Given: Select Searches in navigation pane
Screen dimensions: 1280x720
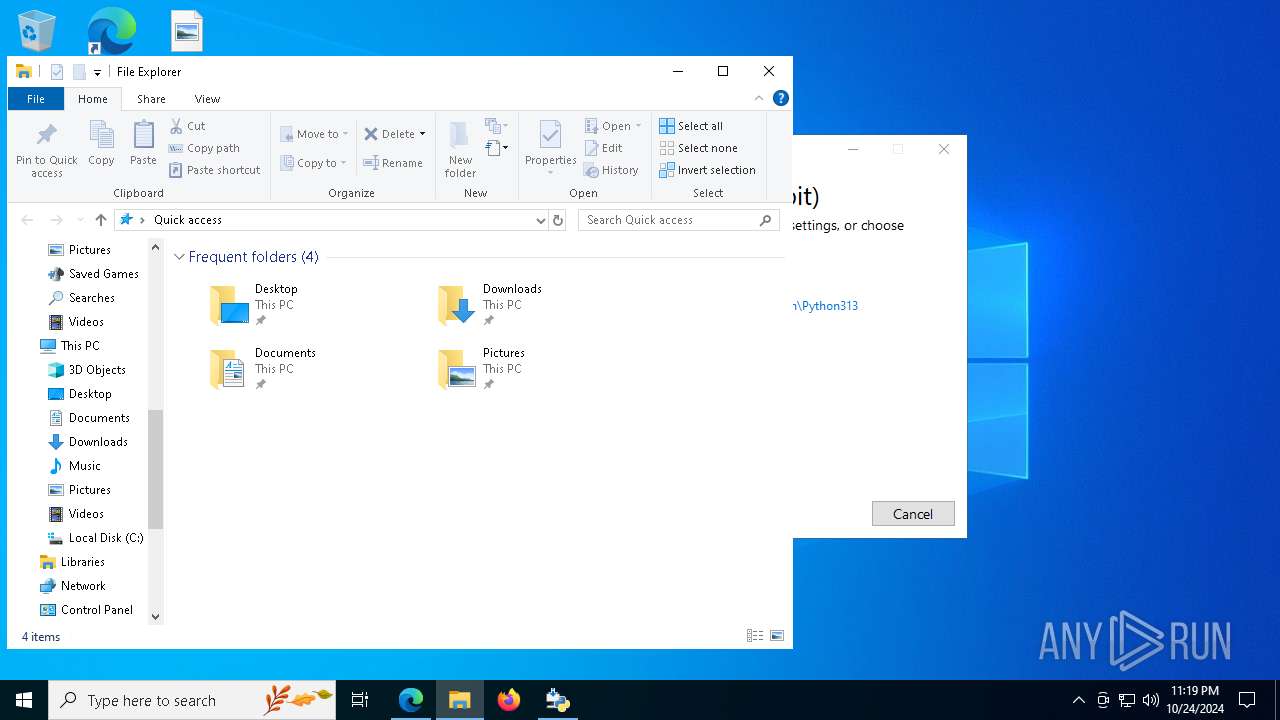Looking at the screenshot, I should tap(81, 298).
